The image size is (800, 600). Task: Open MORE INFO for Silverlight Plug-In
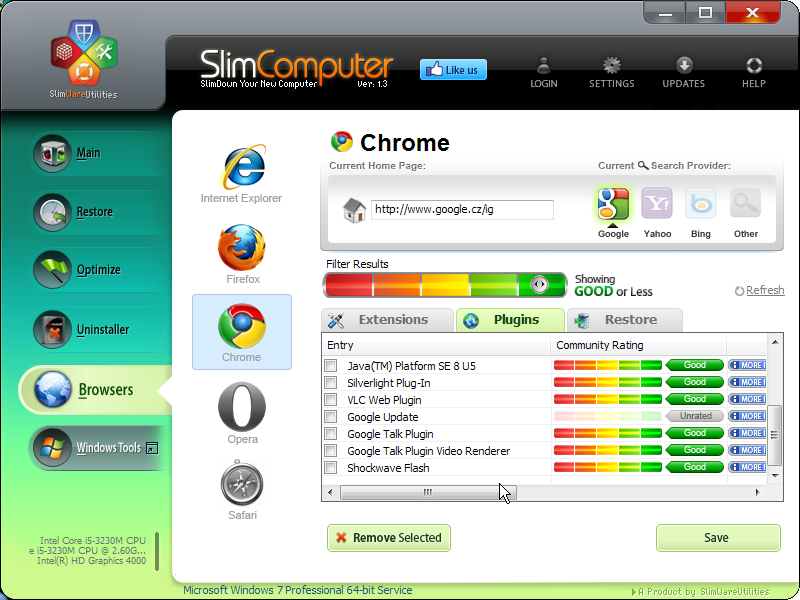point(747,382)
